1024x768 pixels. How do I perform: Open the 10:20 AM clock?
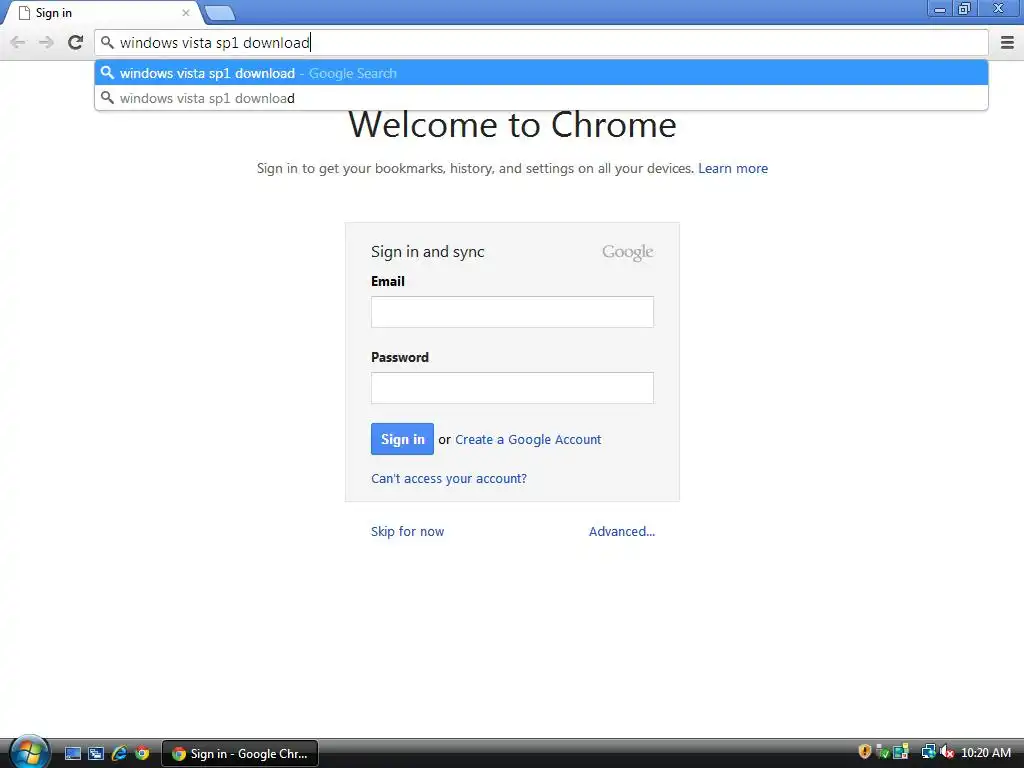point(985,753)
